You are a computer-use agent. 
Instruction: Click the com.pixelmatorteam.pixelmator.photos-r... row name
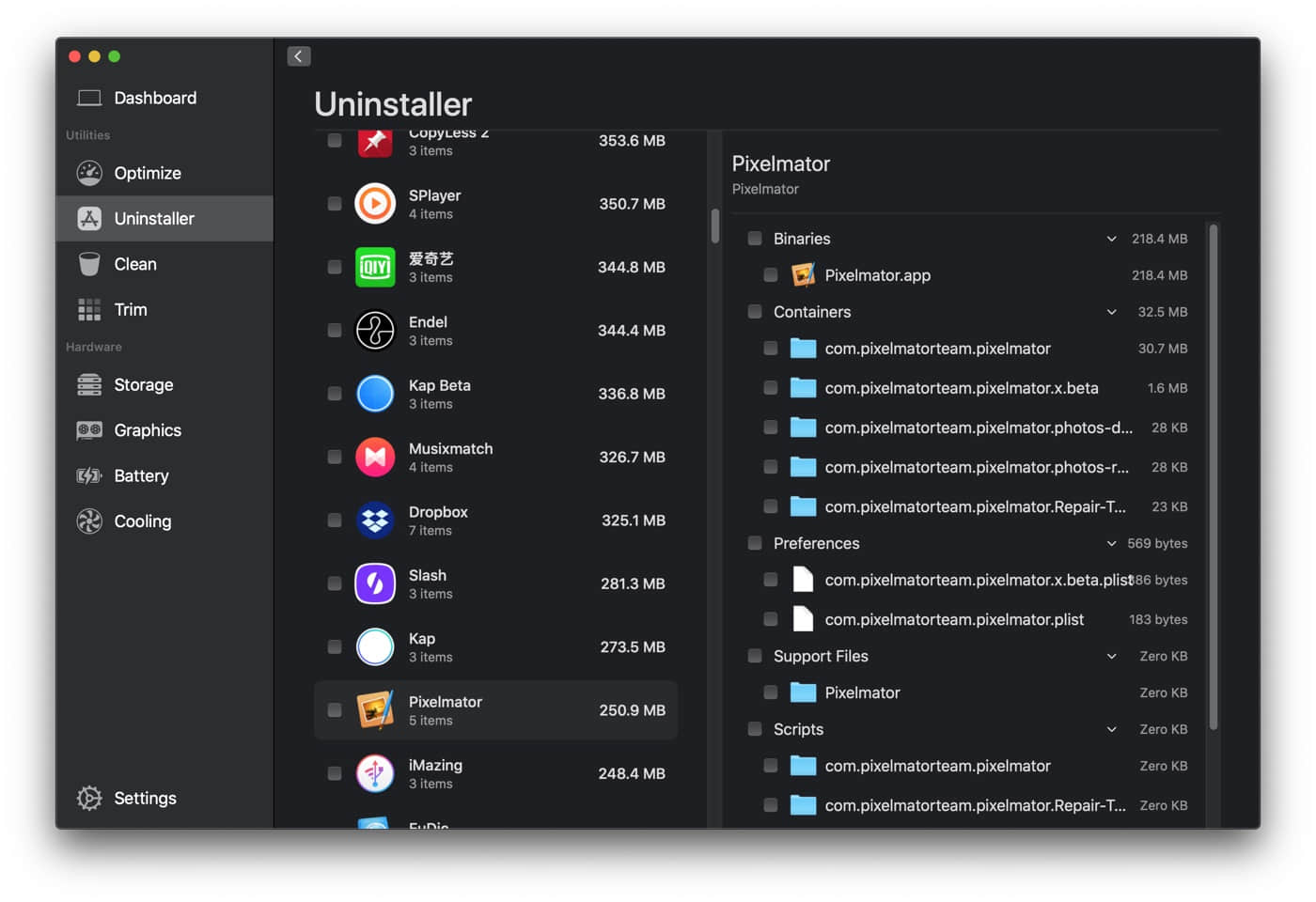977,467
